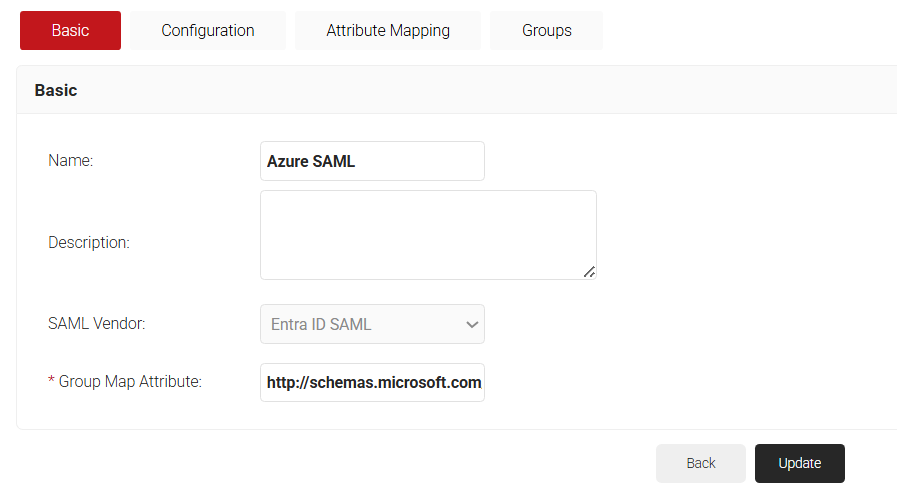Switch to the Configuration tab

point(208,31)
